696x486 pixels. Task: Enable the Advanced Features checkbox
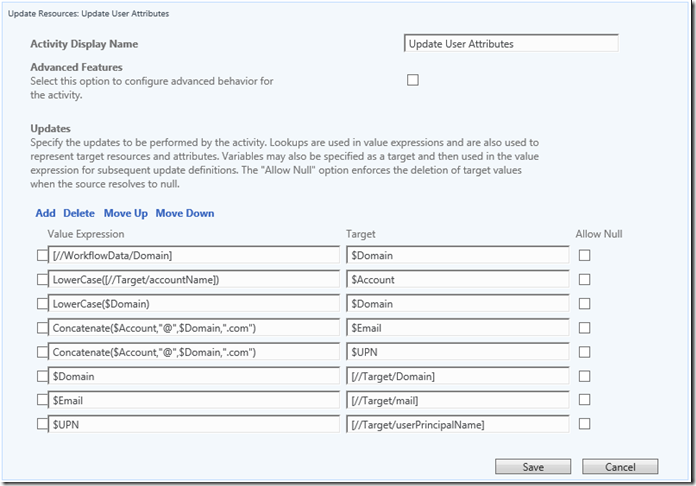[413, 80]
